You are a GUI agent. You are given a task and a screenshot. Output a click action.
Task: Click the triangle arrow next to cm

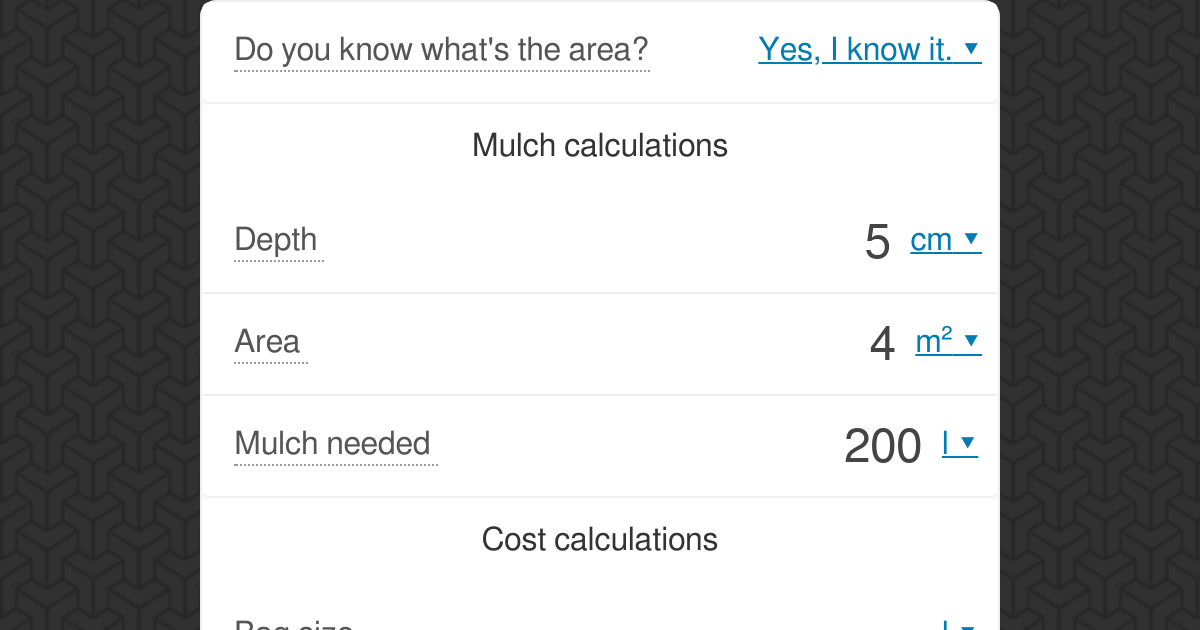tap(971, 240)
